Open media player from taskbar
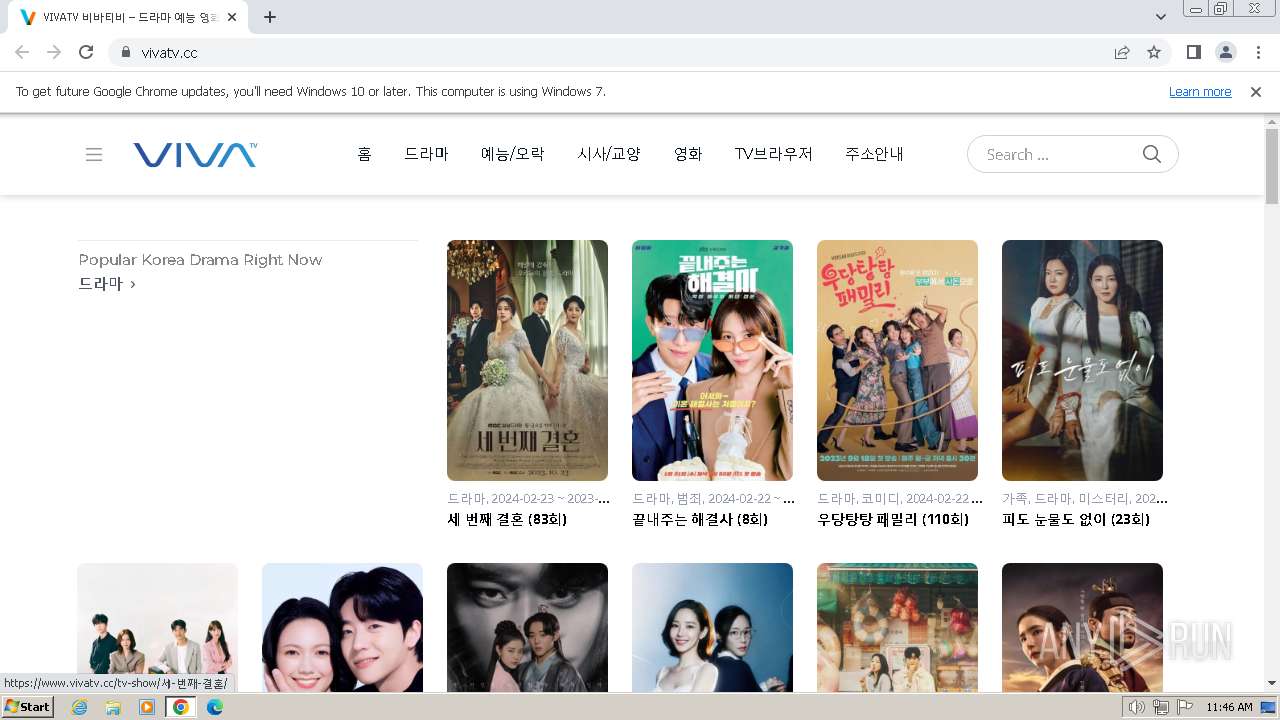The height and width of the screenshot is (720, 1280). [x=147, y=707]
